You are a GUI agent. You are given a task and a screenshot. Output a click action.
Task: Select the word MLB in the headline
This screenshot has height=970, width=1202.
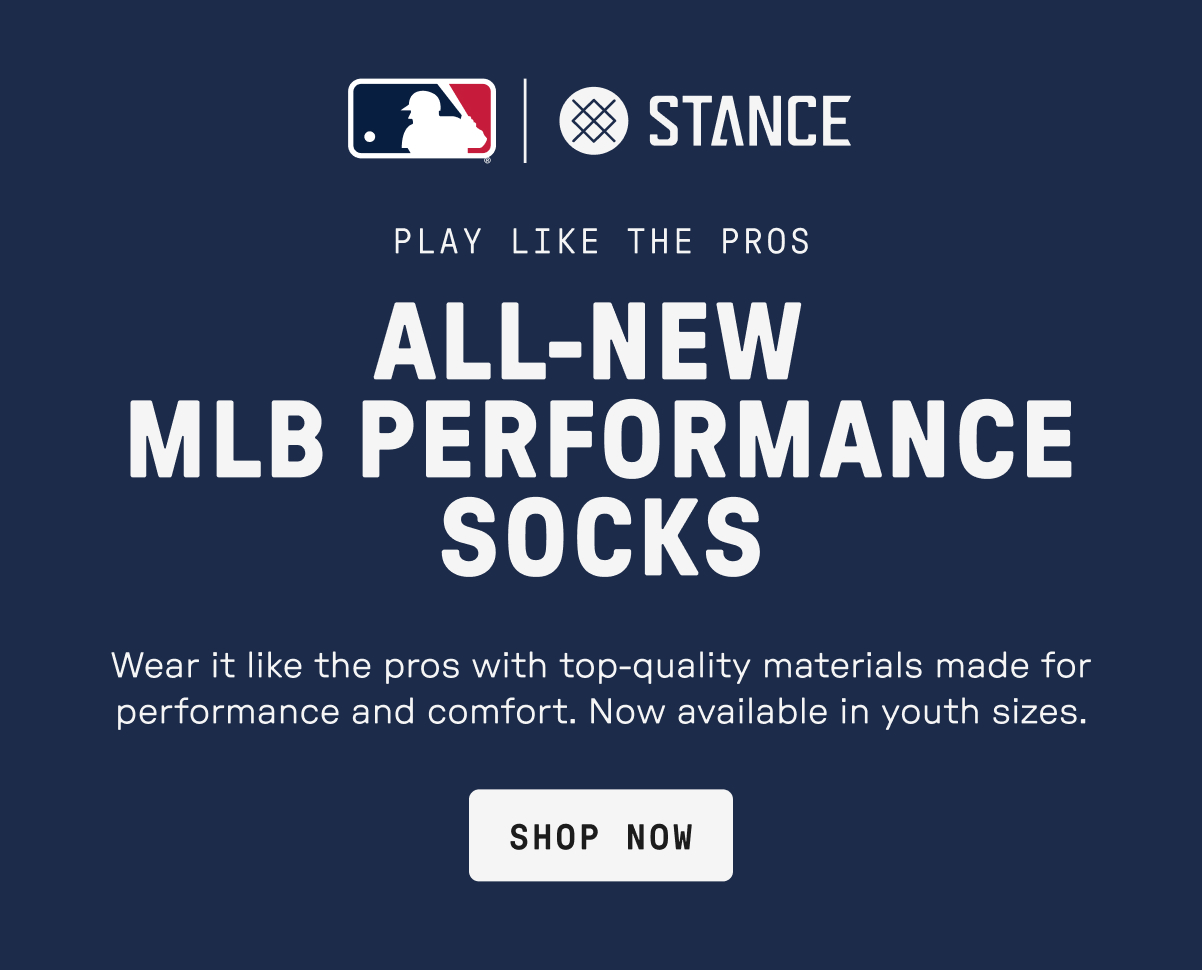(x=227, y=439)
